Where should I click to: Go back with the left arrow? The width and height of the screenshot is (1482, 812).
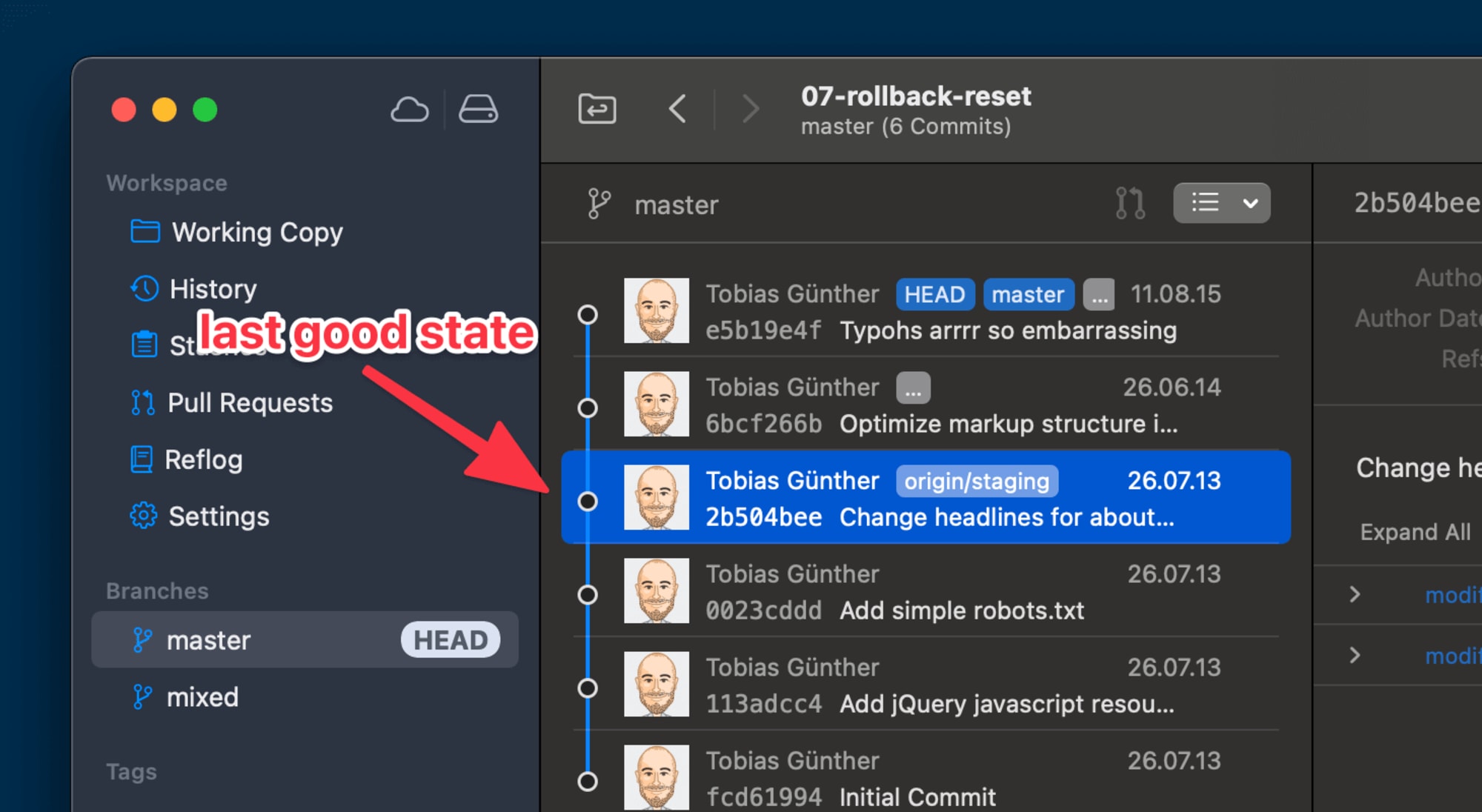pyautogui.click(x=677, y=110)
